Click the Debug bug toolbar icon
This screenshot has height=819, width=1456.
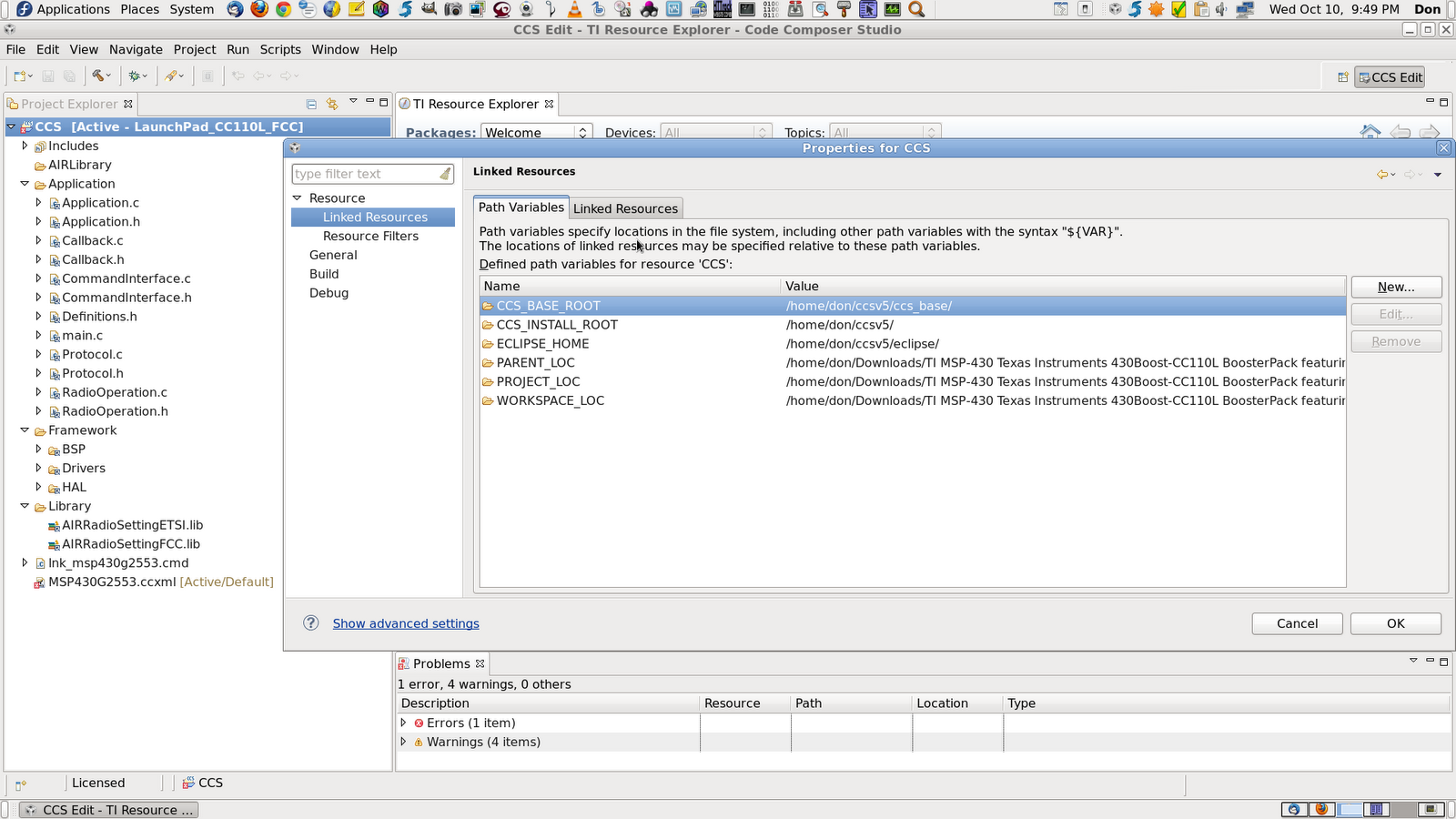point(135,76)
